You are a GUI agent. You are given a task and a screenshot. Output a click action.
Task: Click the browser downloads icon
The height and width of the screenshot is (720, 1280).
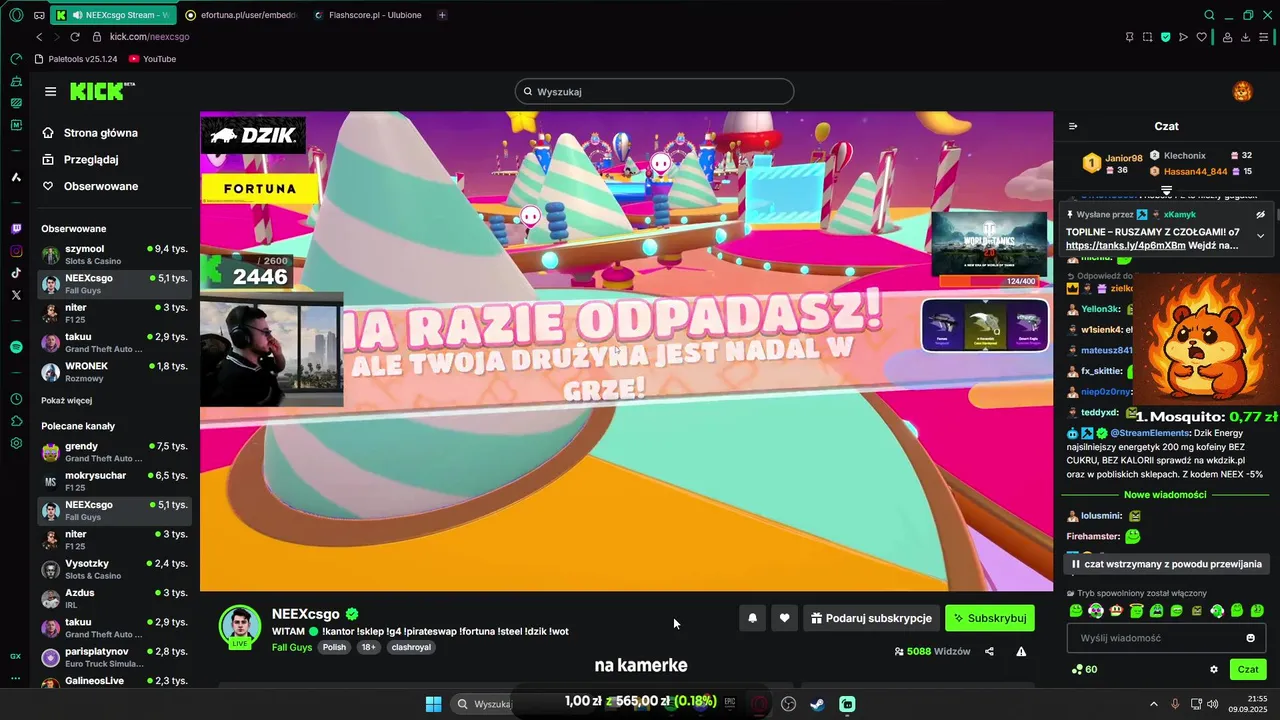pyautogui.click(x=1245, y=37)
